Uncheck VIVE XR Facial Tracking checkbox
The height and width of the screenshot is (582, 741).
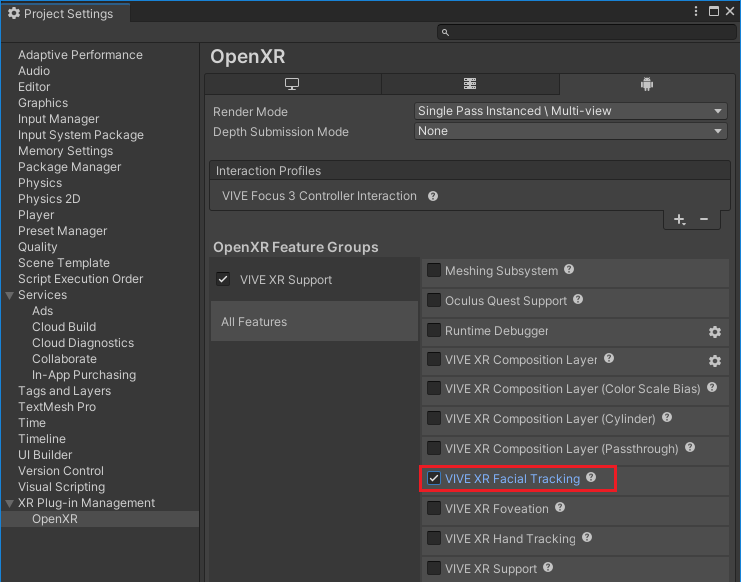point(434,478)
